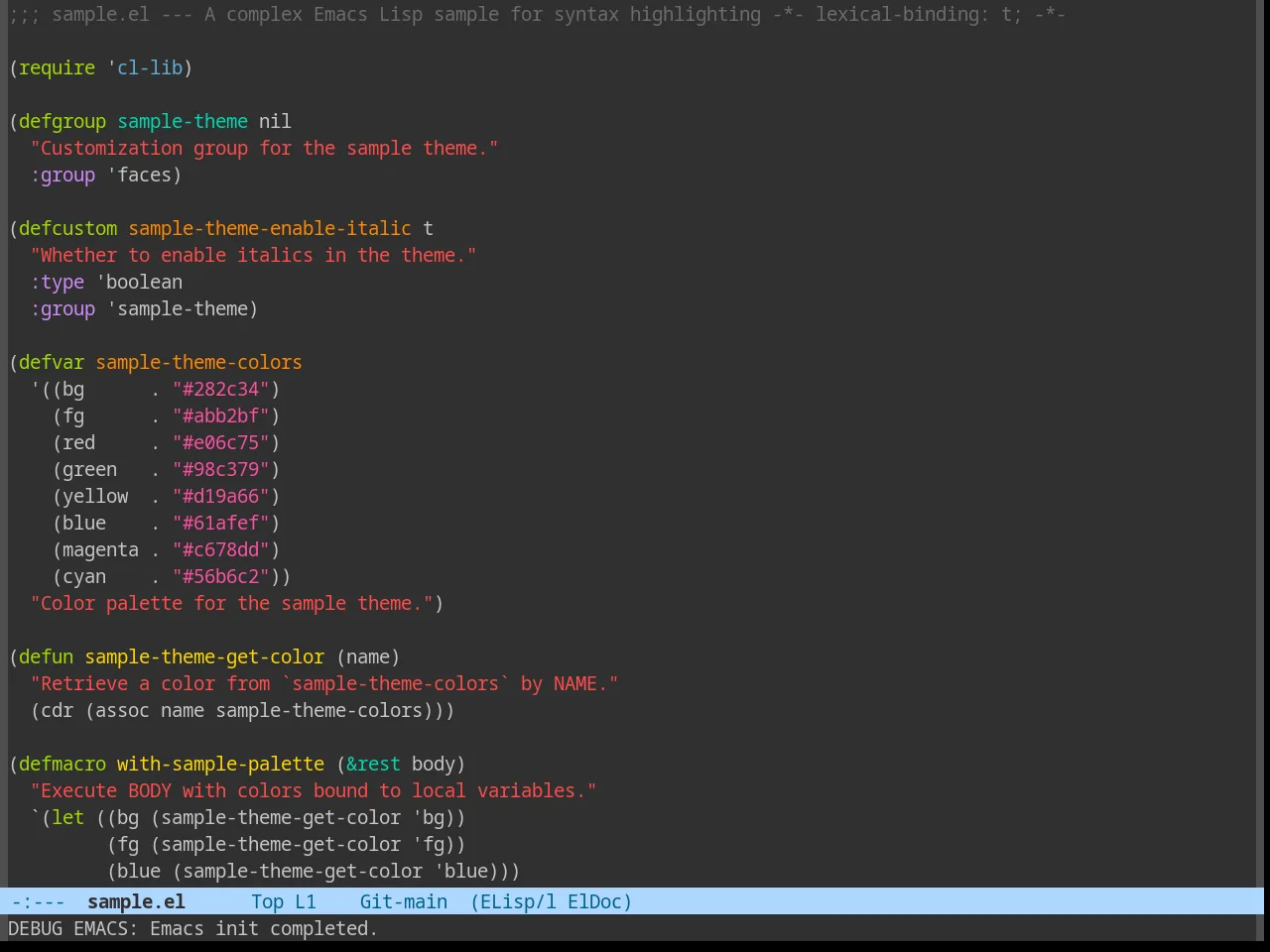Screen dimensions: 1270x952
Task: Click the 'let' keyword in the macro body
Action: pyautogui.click(x=68, y=817)
